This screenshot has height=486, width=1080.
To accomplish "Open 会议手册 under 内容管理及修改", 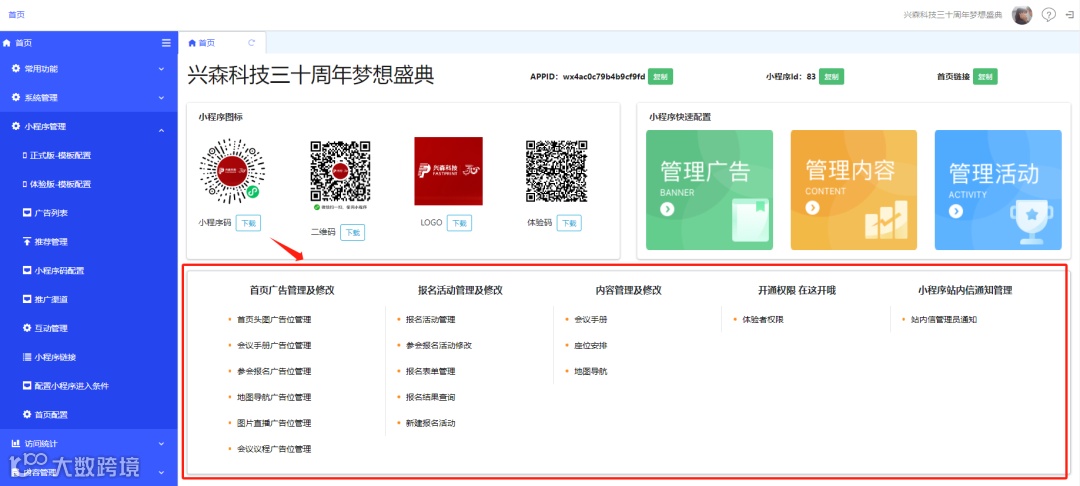I will click(591, 319).
